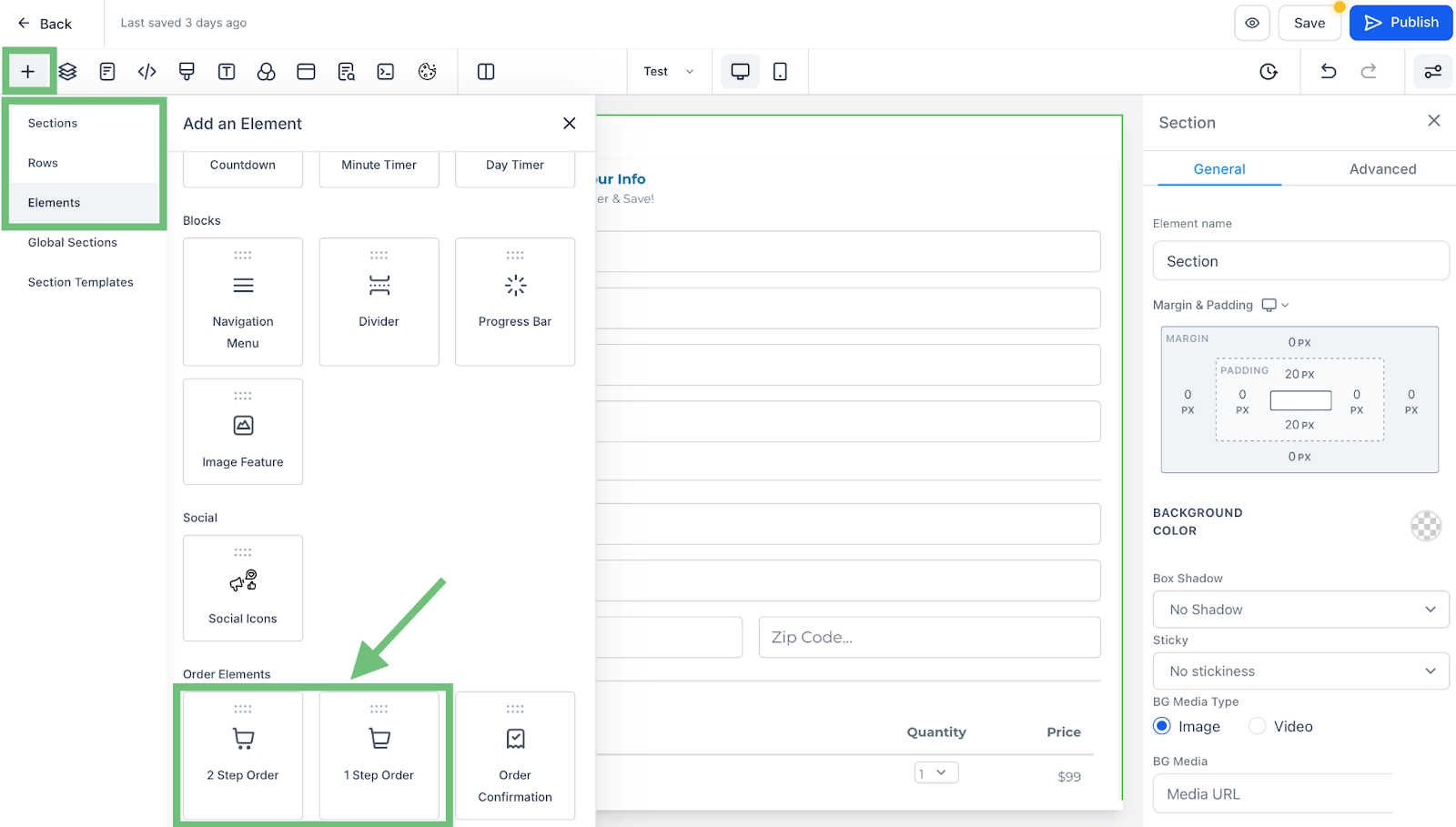Close the Add an Element panel
1456x827 pixels.
(570, 123)
